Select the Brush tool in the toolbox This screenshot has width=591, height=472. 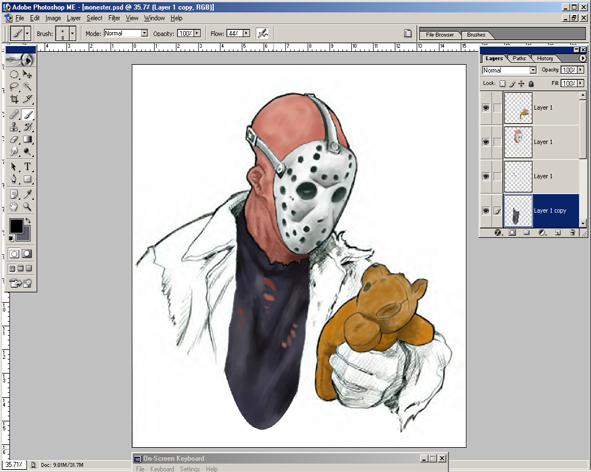27,114
